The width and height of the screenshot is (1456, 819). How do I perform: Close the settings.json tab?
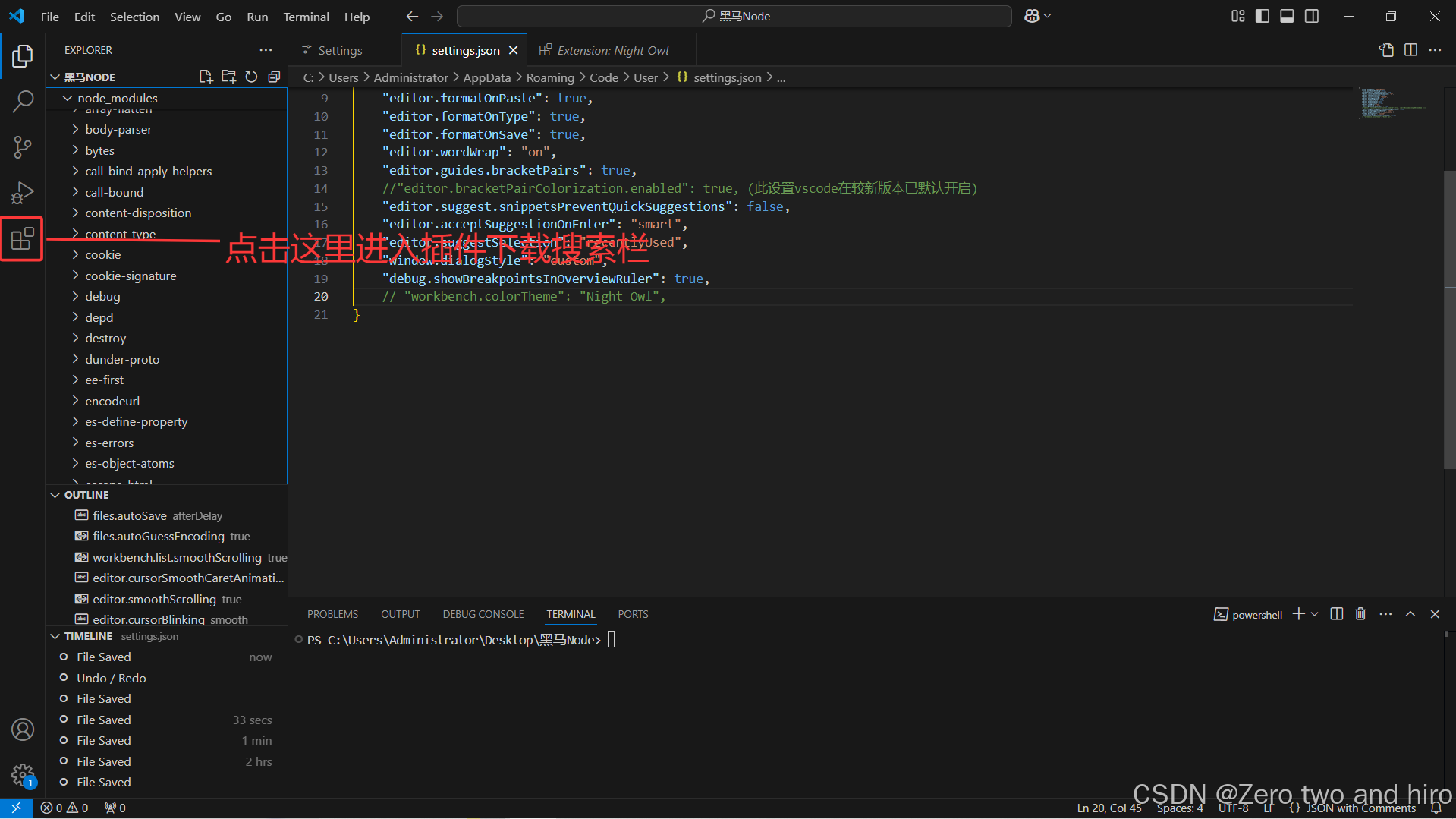pos(514,50)
